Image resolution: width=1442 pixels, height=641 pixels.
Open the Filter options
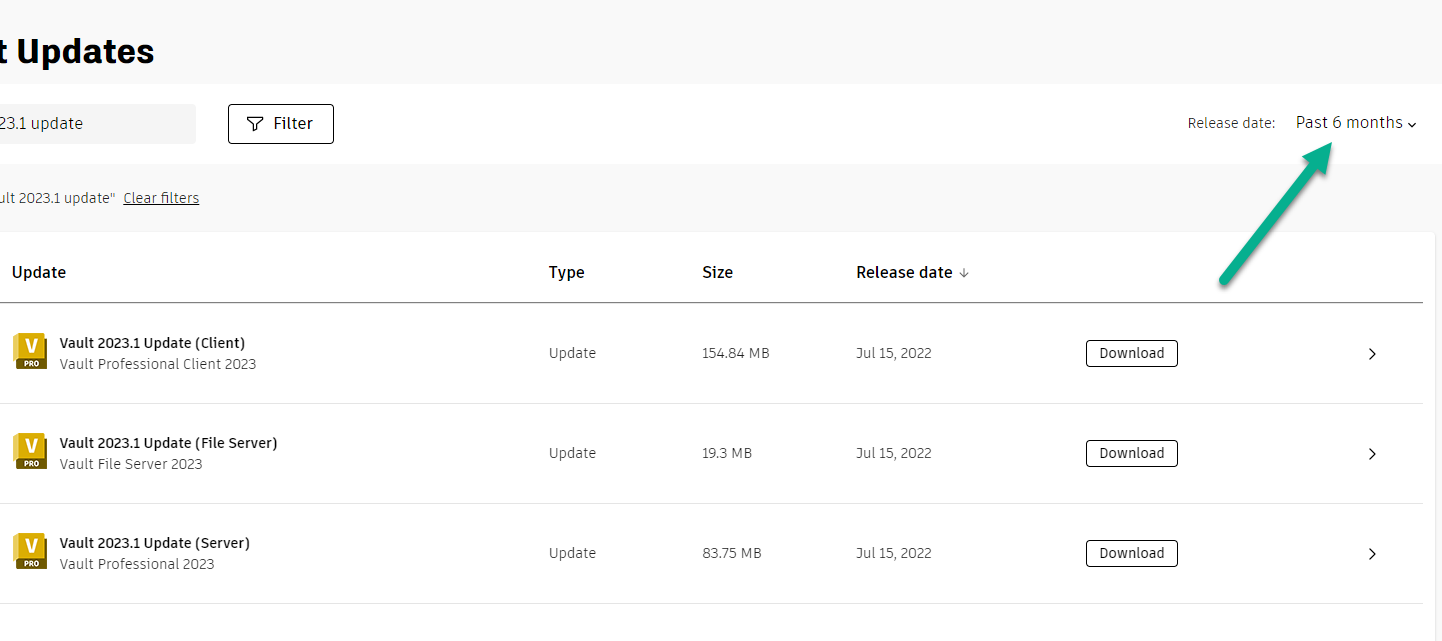click(281, 124)
